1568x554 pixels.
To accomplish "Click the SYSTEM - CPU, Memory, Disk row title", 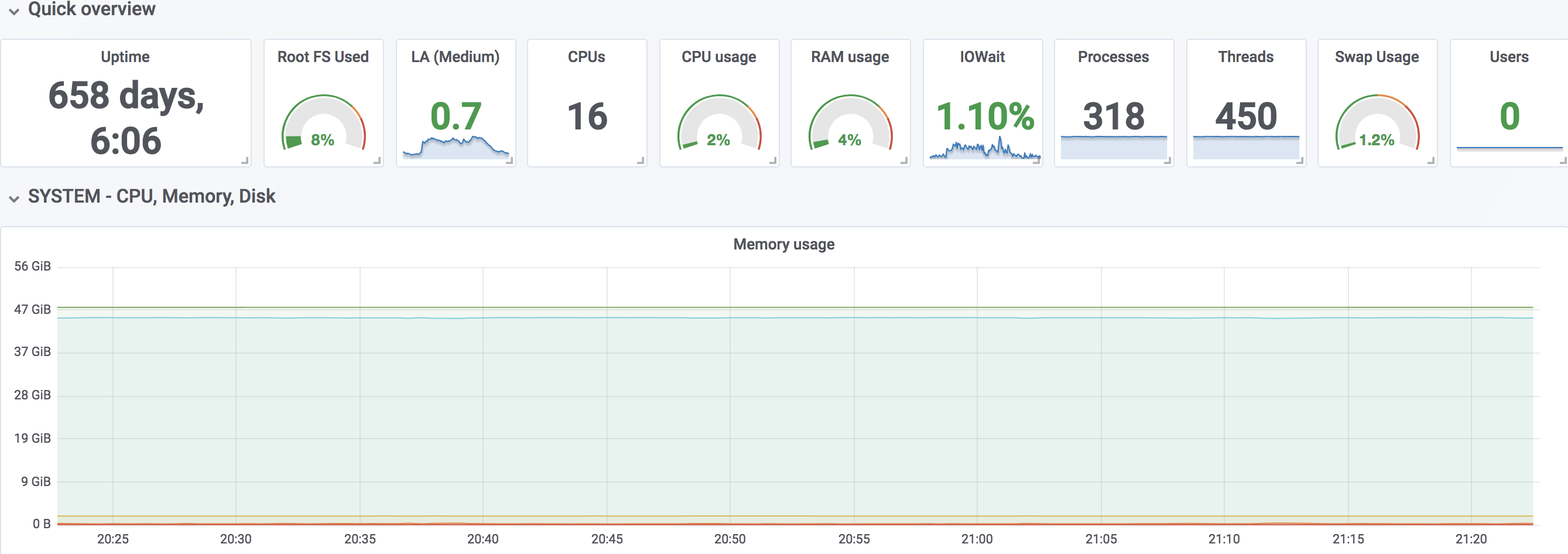I will click(152, 196).
